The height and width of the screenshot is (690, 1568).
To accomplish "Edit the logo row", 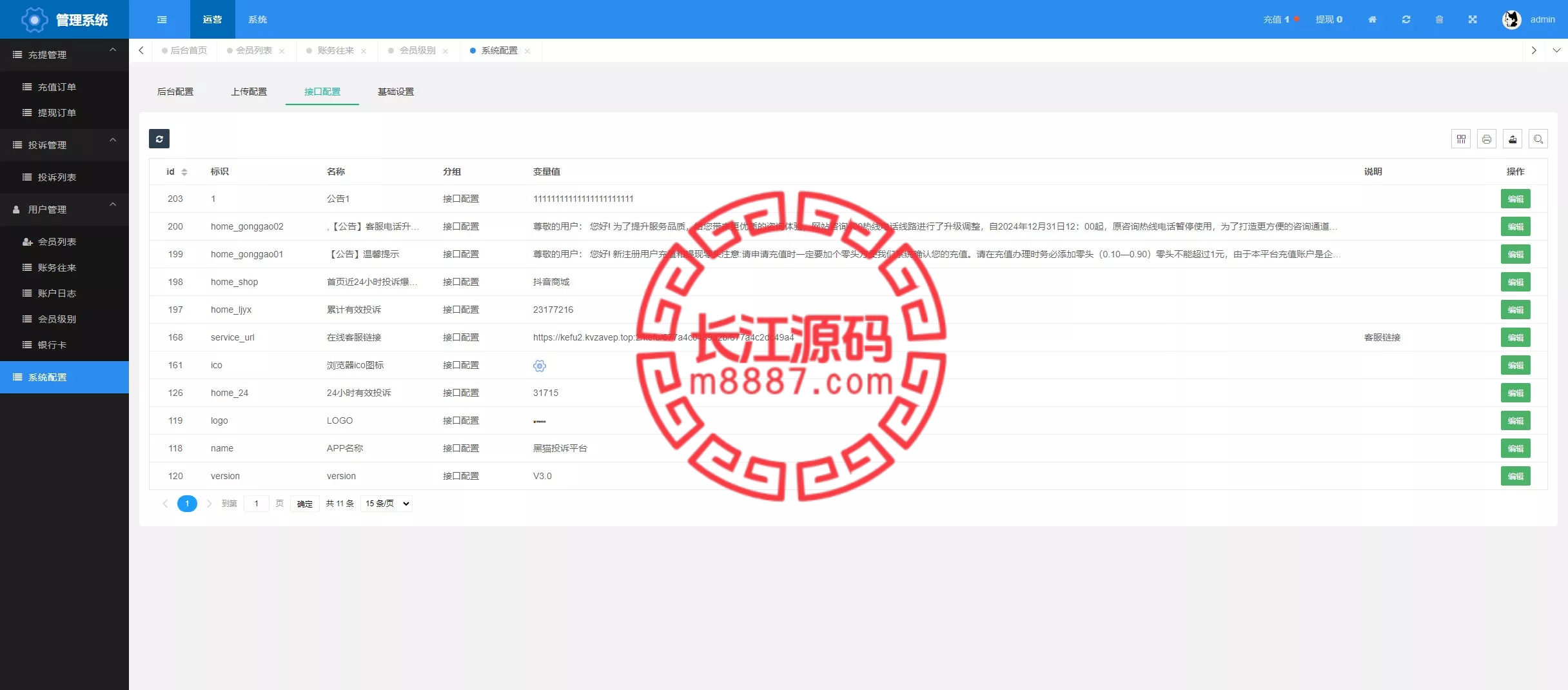I will [x=1515, y=420].
